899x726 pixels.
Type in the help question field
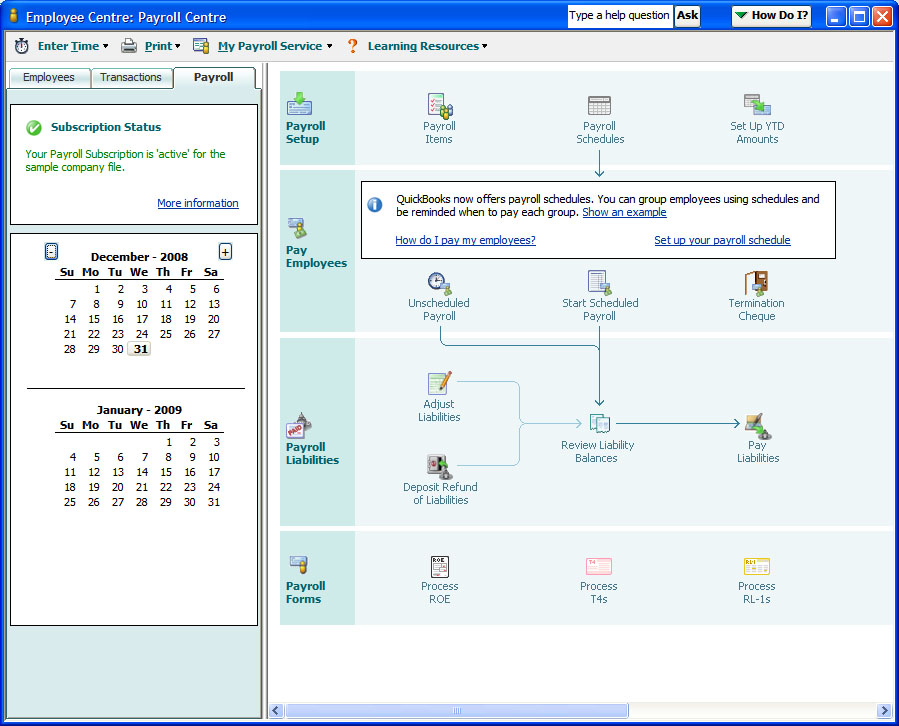click(620, 16)
